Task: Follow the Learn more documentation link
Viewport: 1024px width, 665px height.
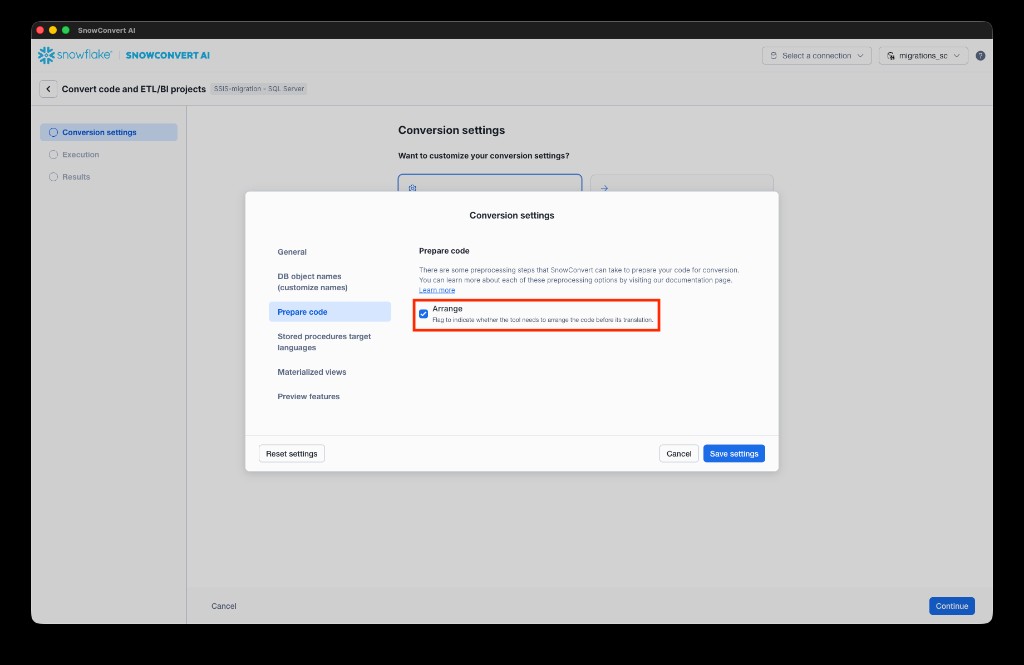Action: (437, 290)
